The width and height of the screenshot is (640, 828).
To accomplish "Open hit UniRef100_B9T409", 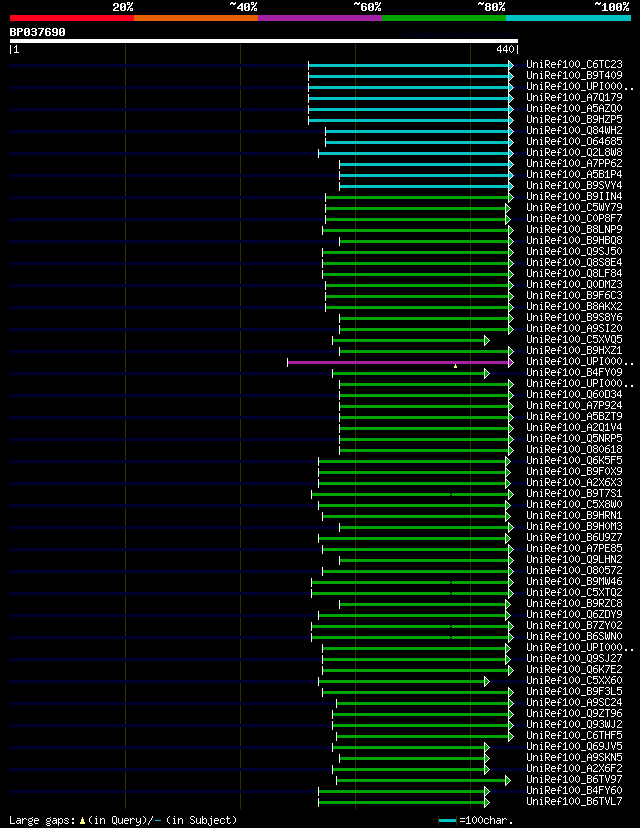I will 575,76.
